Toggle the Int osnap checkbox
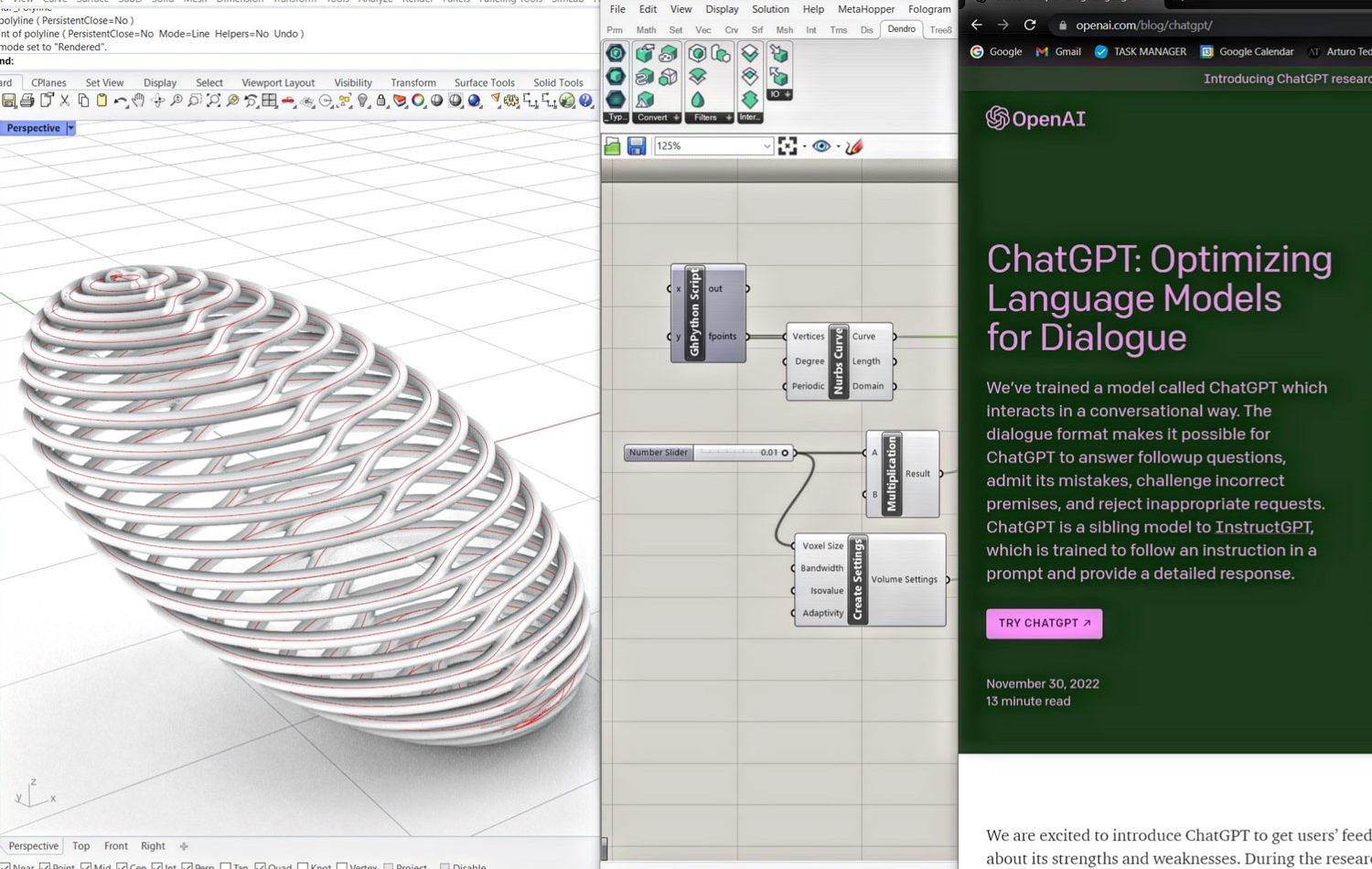The width and height of the screenshot is (1372, 869). (x=157, y=865)
